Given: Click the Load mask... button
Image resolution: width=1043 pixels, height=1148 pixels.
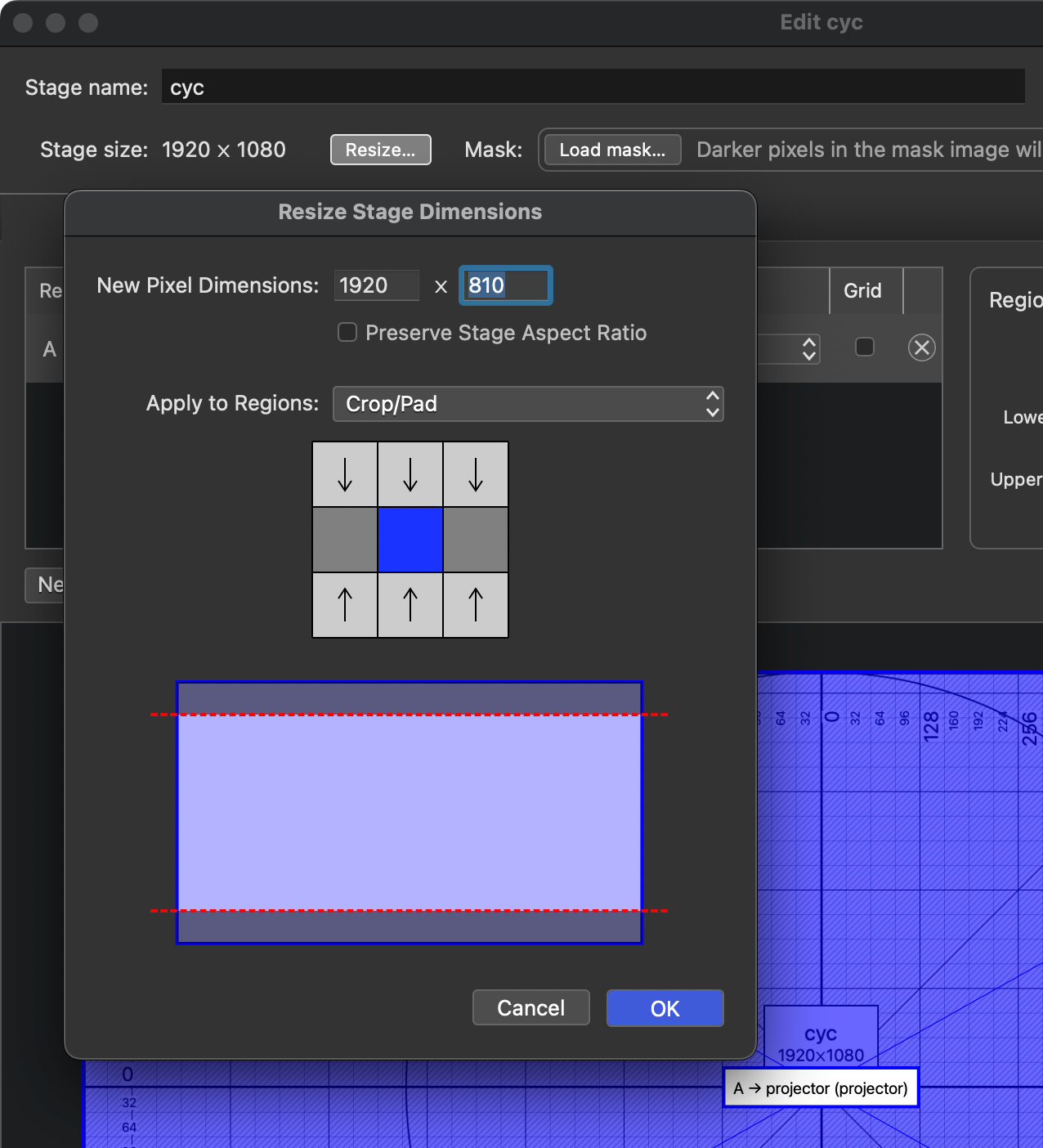Looking at the screenshot, I should pyautogui.click(x=613, y=150).
